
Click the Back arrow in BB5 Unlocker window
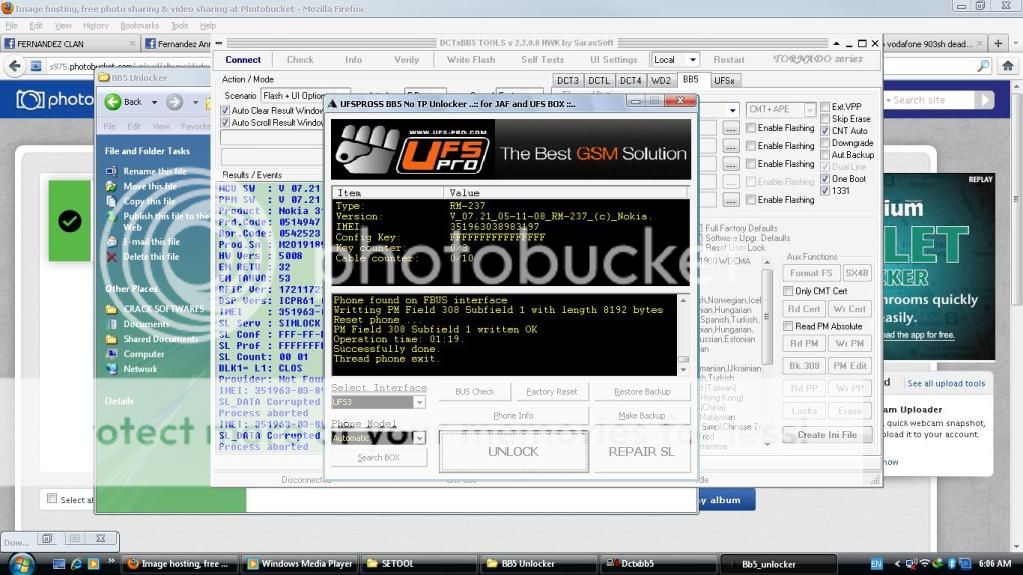coord(113,102)
